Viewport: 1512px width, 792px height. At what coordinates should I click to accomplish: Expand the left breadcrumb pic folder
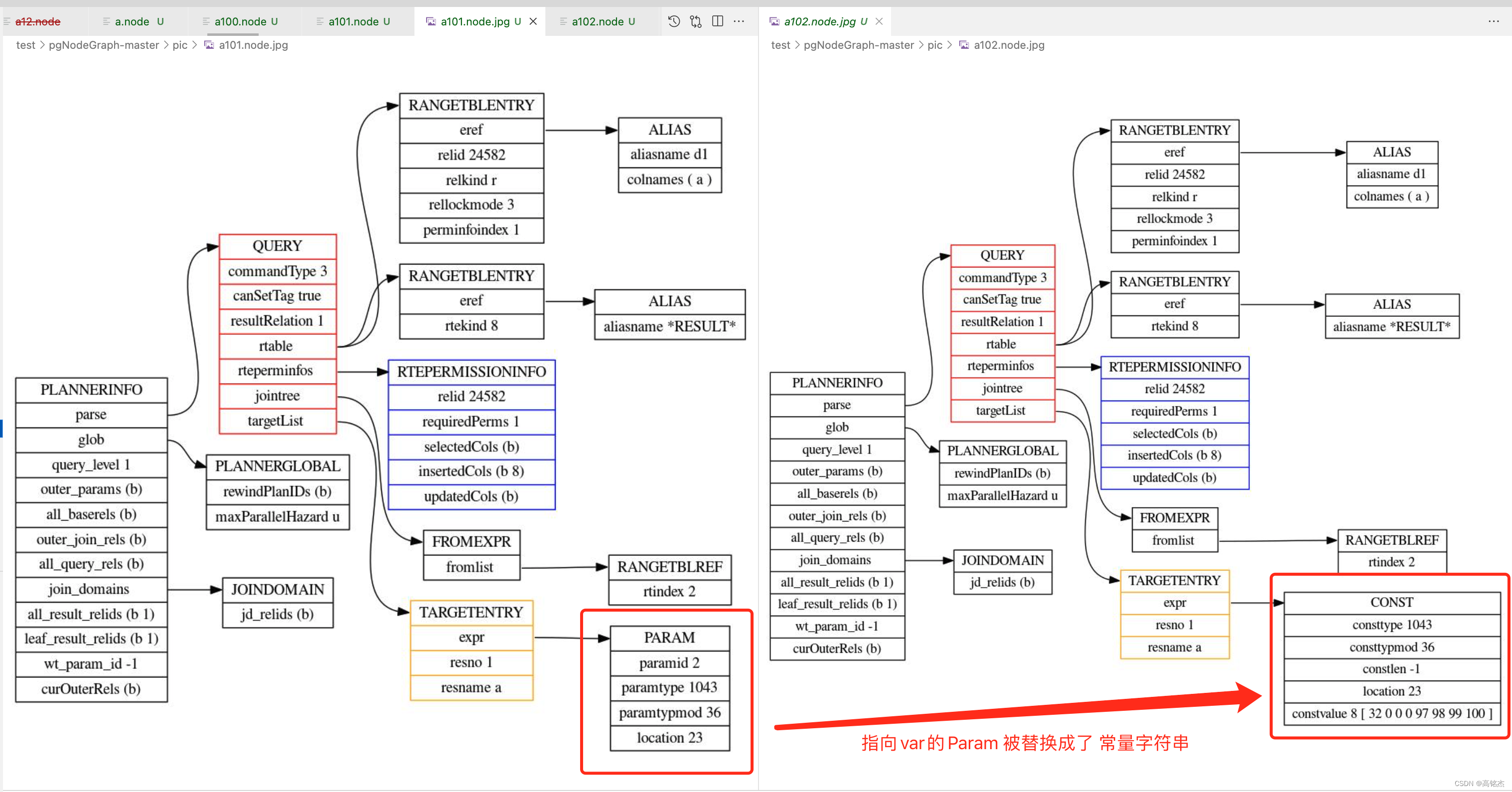click(x=179, y=45)
